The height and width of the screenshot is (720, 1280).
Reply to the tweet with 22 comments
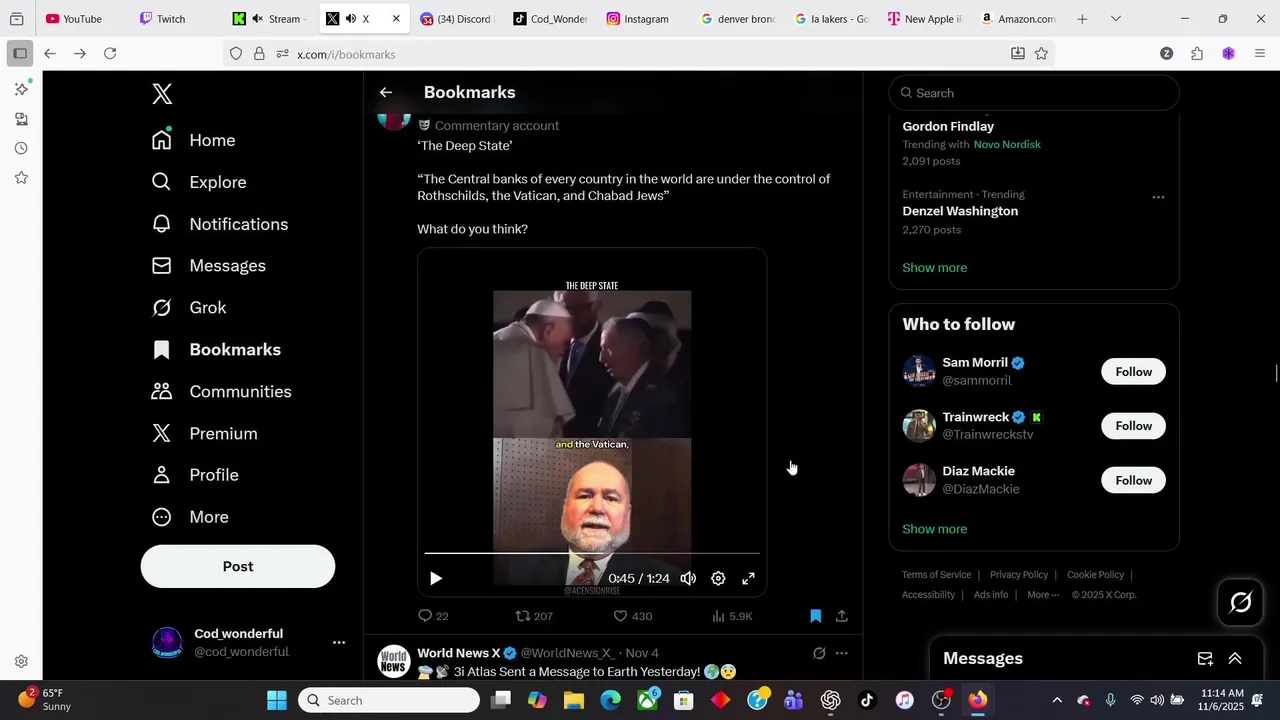pos(433,616)
